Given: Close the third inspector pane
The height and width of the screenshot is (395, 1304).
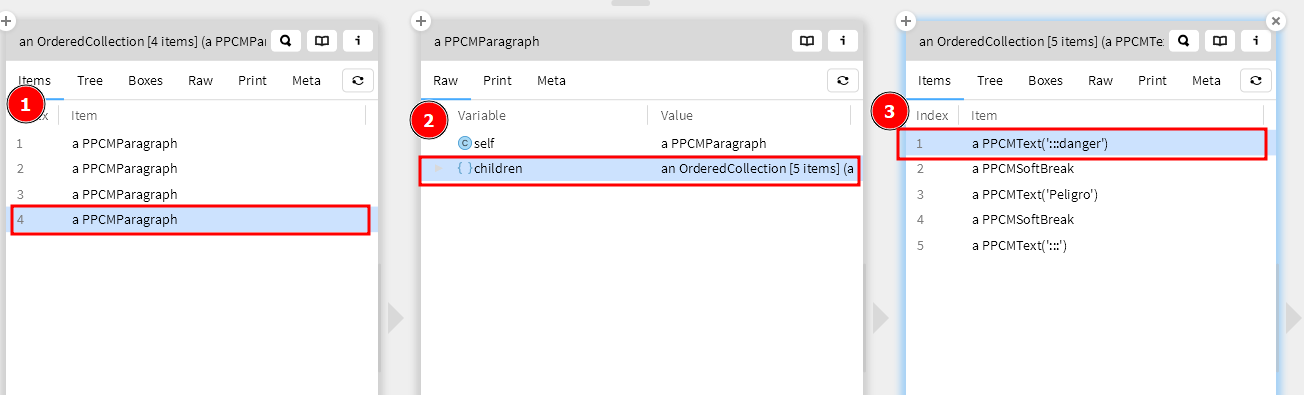Looking at the screenshot, I should (x=1275, y=20).
